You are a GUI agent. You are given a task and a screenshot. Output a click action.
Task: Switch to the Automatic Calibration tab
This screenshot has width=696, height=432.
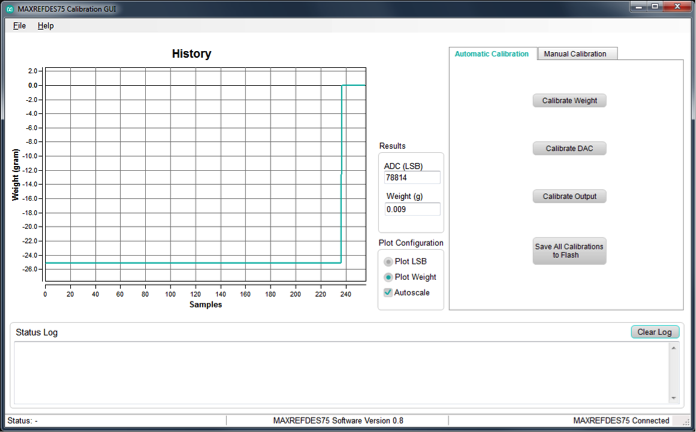[x=492, y=54]
